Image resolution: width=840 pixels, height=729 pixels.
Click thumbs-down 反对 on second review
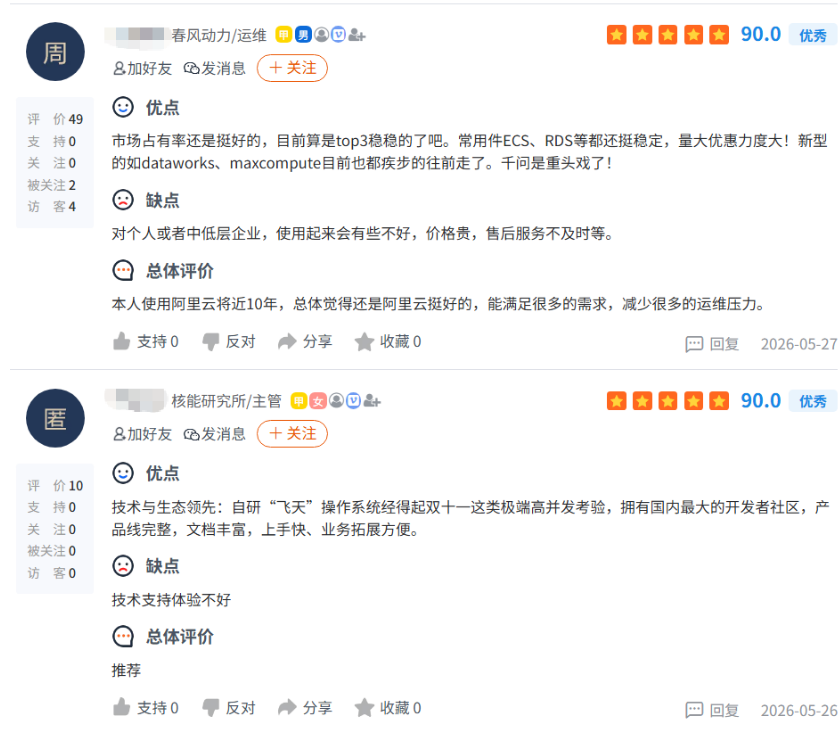pos(228,708)
